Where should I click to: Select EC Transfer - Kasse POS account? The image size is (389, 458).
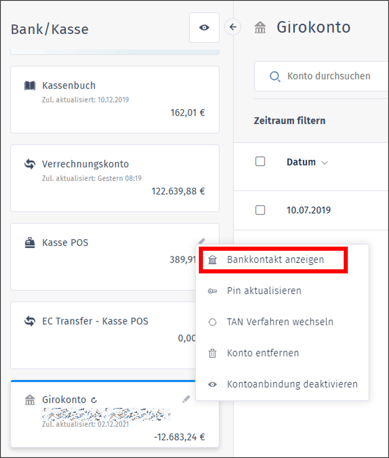[103, 335]
